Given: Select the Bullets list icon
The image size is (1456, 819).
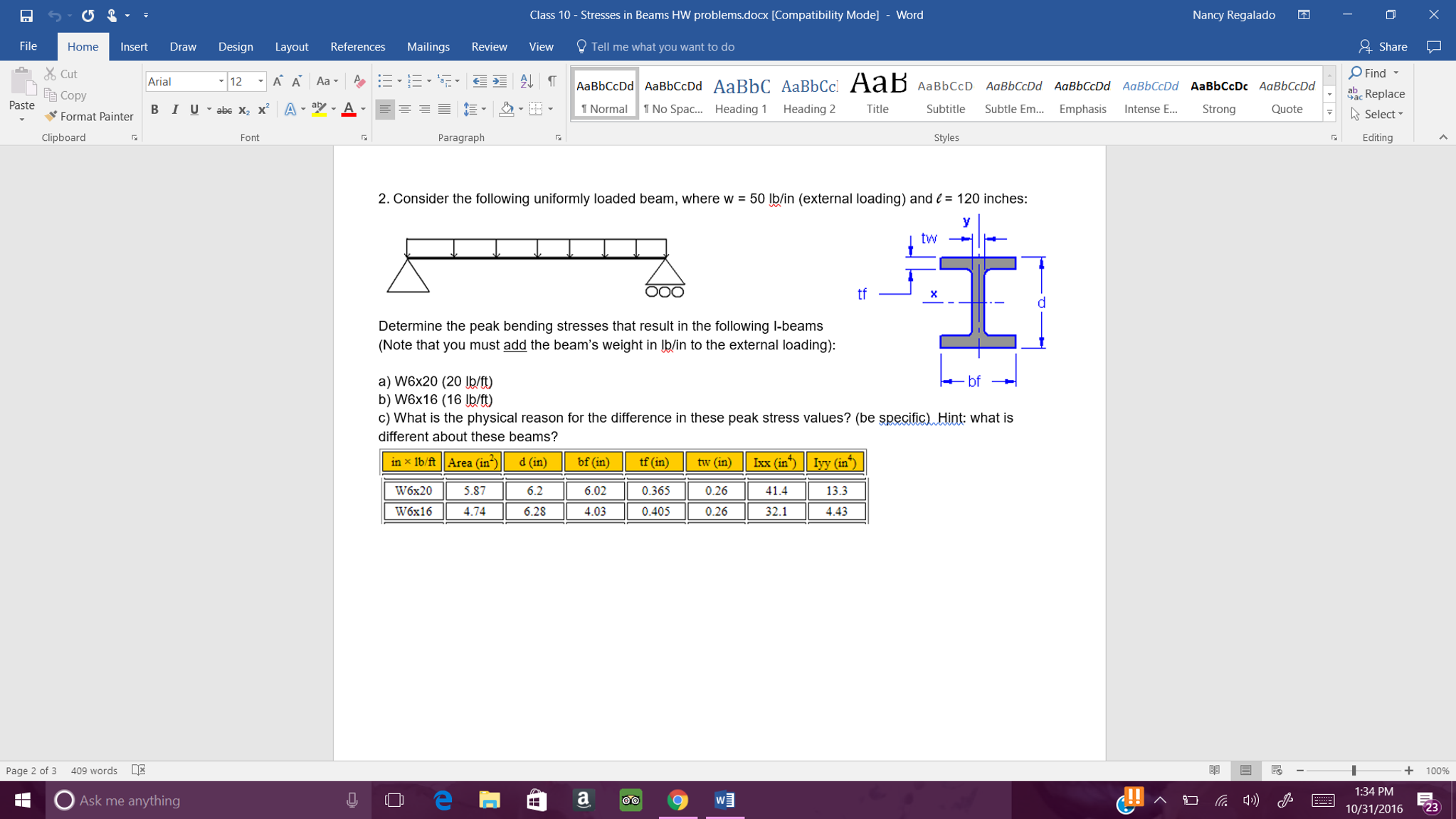Looking at the screenshot, I should click(385, 80).
